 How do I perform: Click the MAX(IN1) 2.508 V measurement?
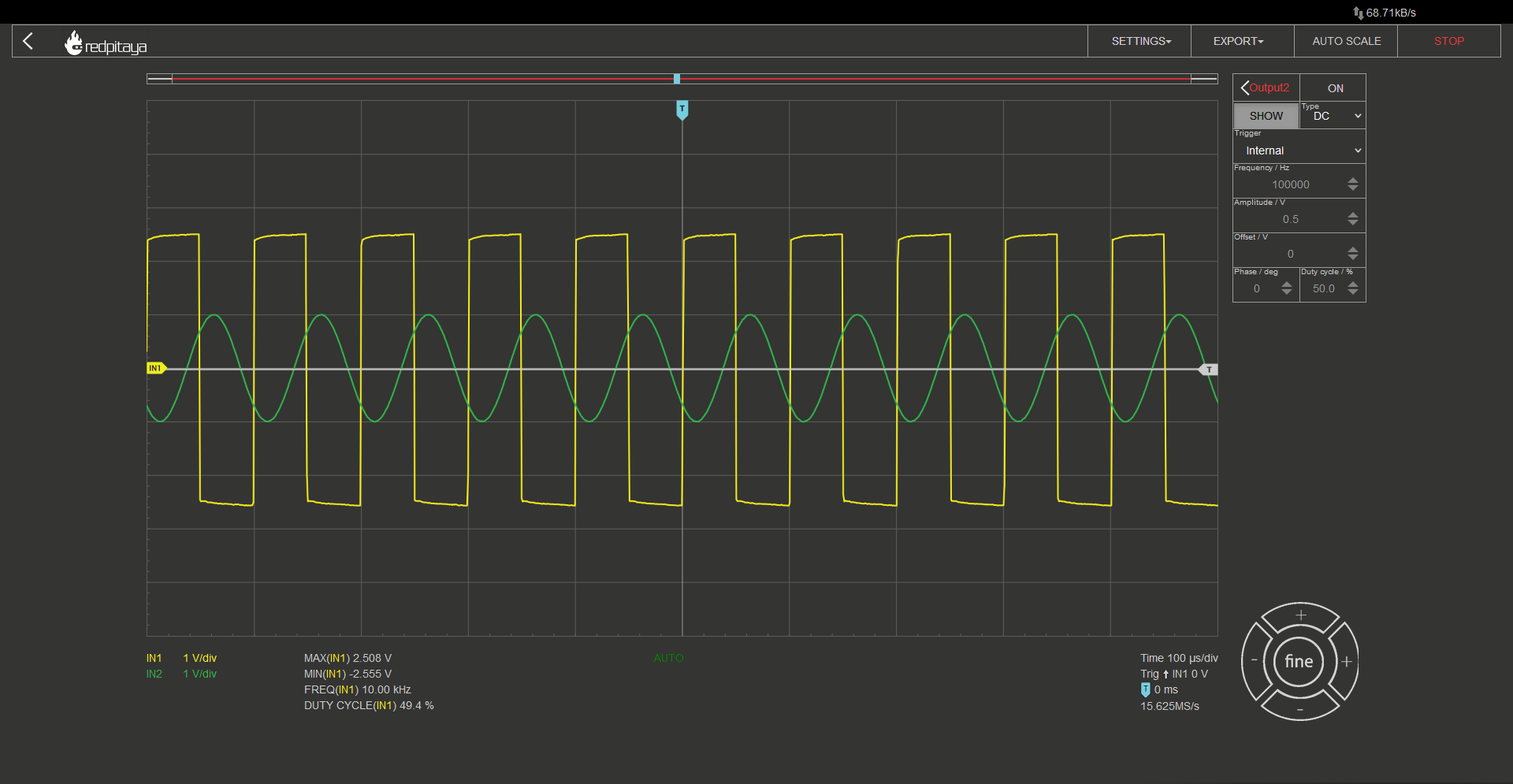tap(348, 658)
